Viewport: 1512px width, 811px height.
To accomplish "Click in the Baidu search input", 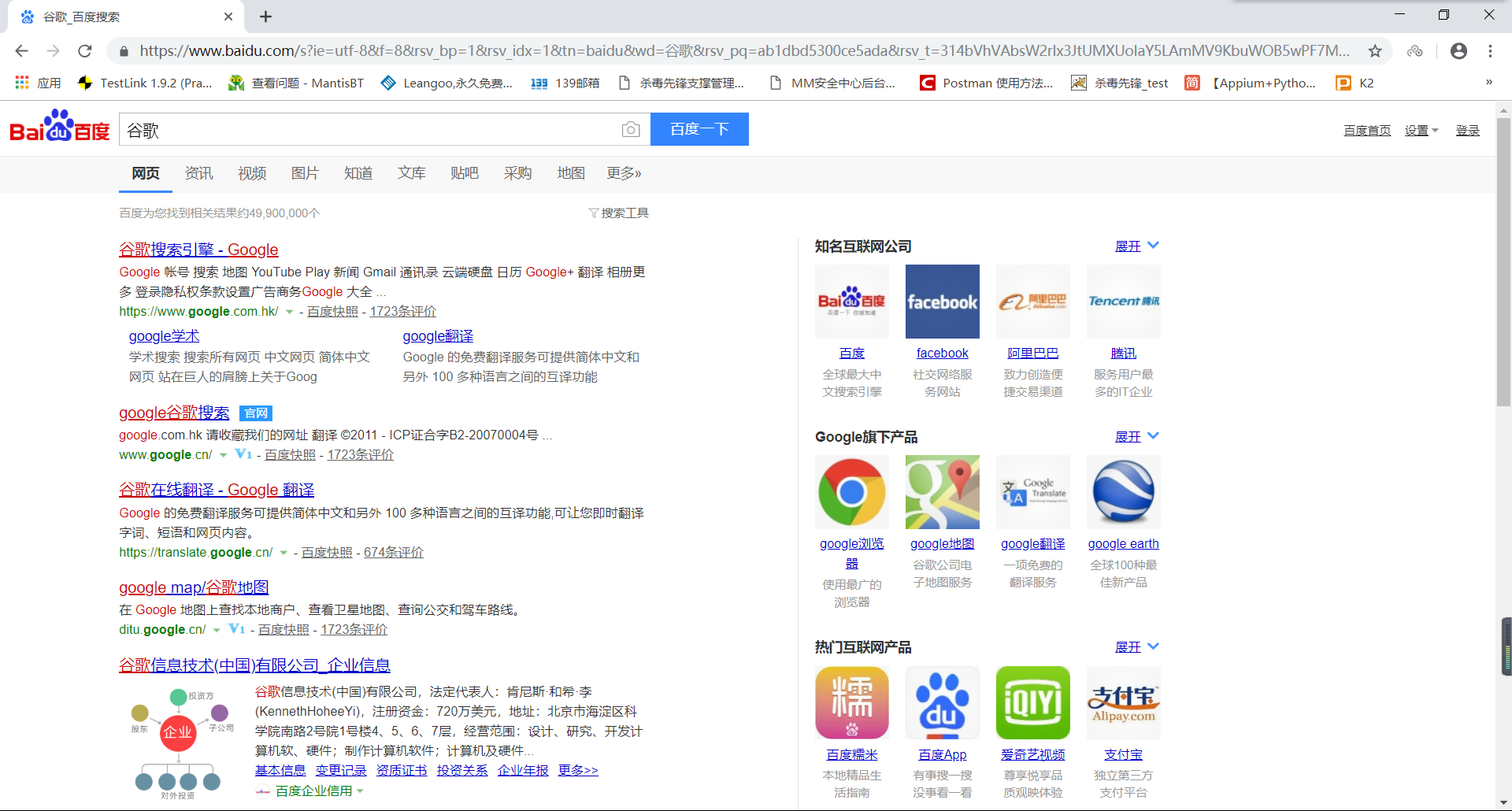I will 370,130.
